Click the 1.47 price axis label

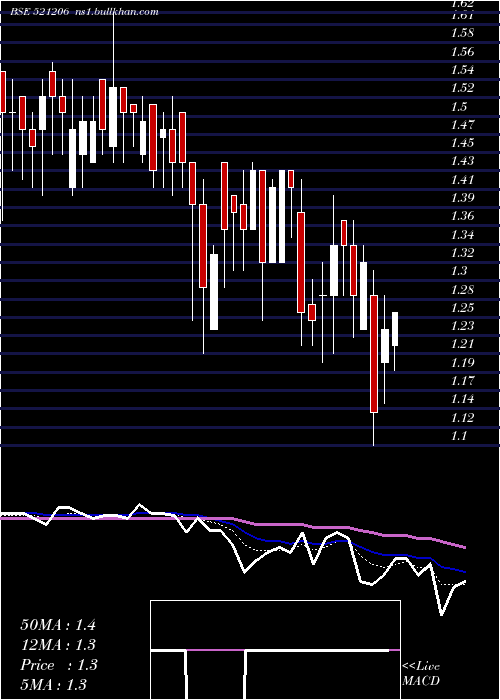[x=462, y=125]
